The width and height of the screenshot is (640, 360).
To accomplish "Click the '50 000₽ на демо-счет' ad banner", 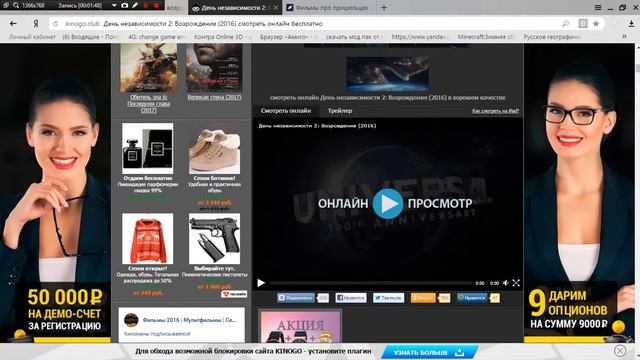I will 55,193.
